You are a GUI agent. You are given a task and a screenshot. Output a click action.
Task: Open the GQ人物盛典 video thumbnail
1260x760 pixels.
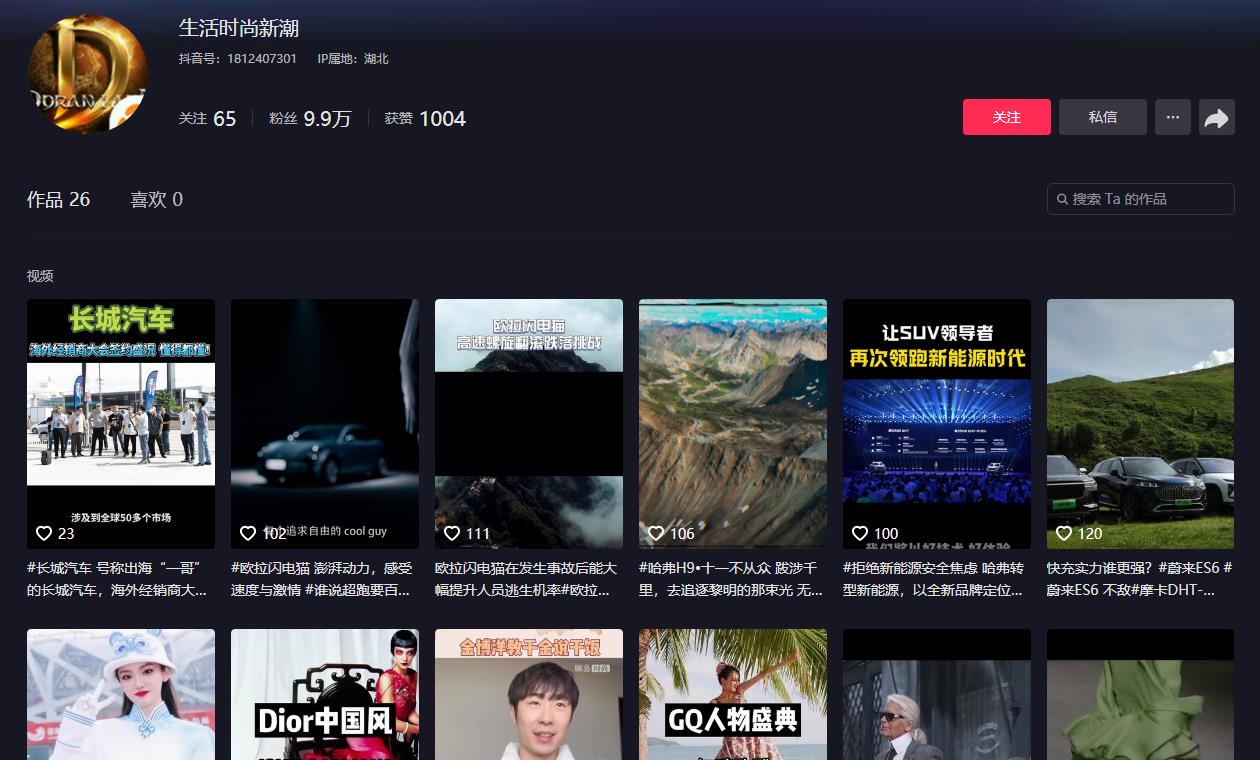click(x=733, y=694)
